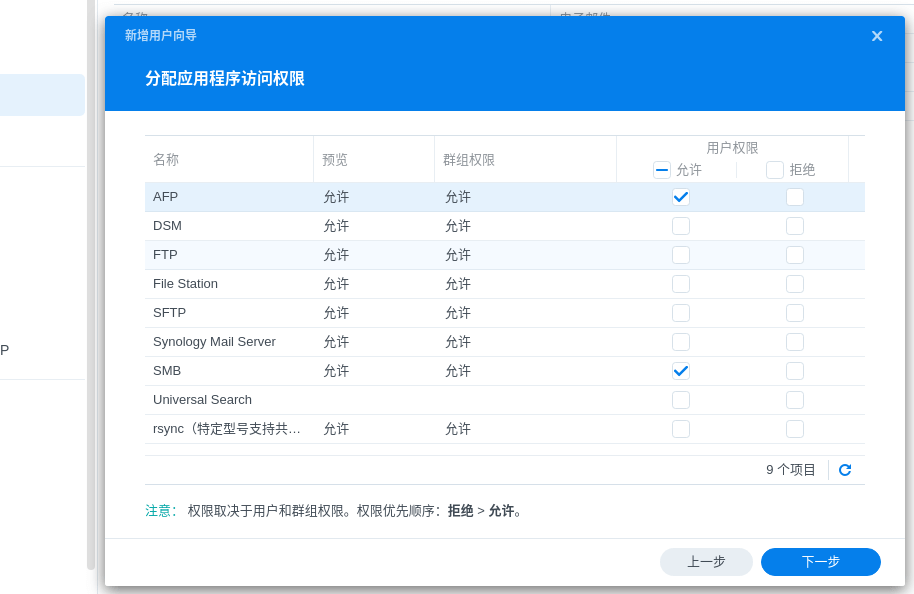Enable Allow permission for DSM

(681, 226)
